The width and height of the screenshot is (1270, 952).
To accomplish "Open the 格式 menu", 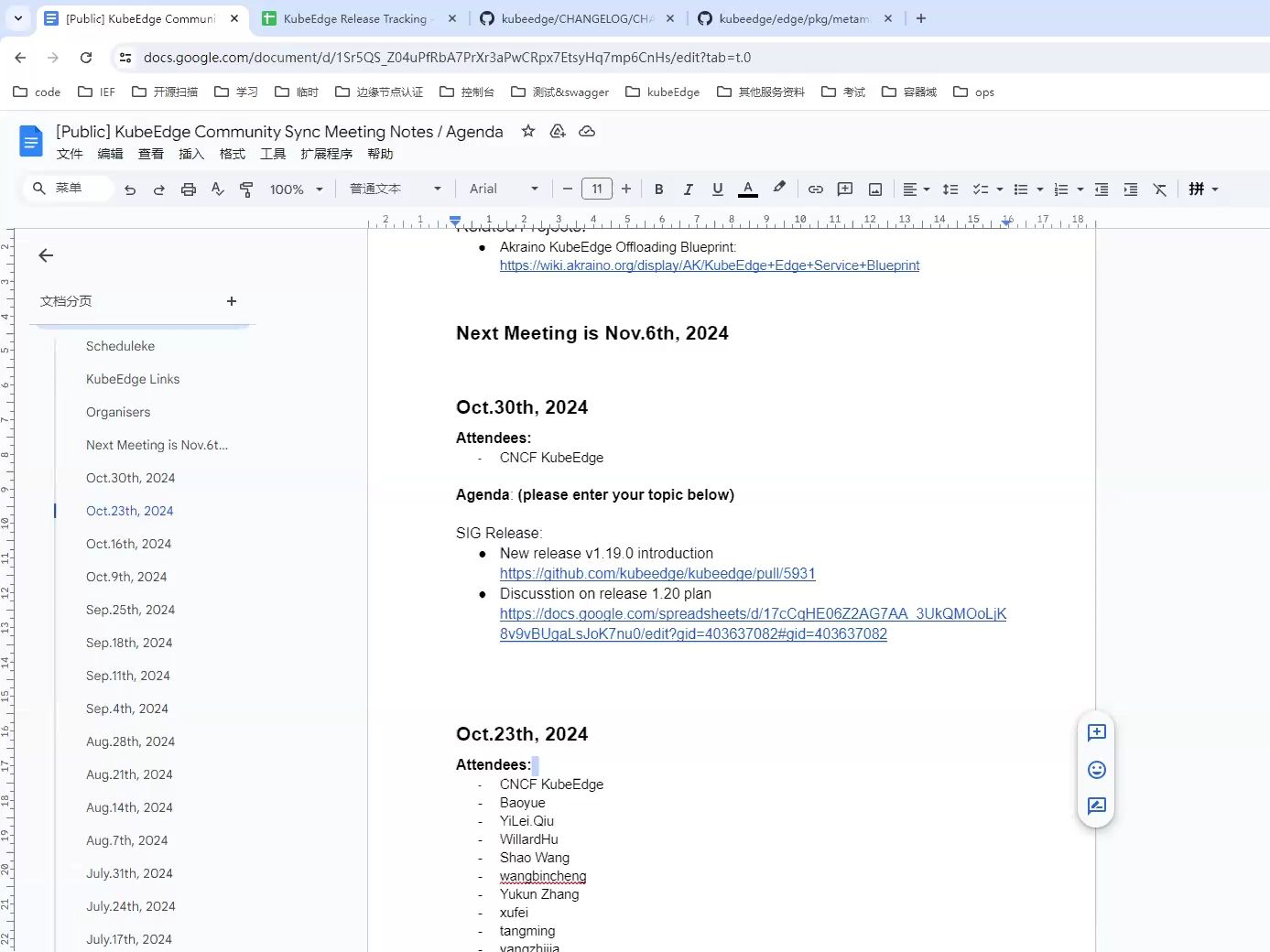I will [233, 154].
